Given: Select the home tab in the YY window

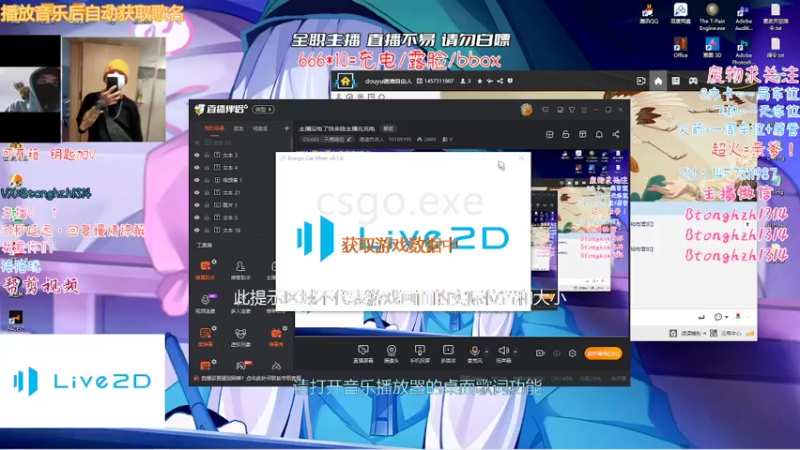Looking at the screenshot, I should (x=658, y=81).
